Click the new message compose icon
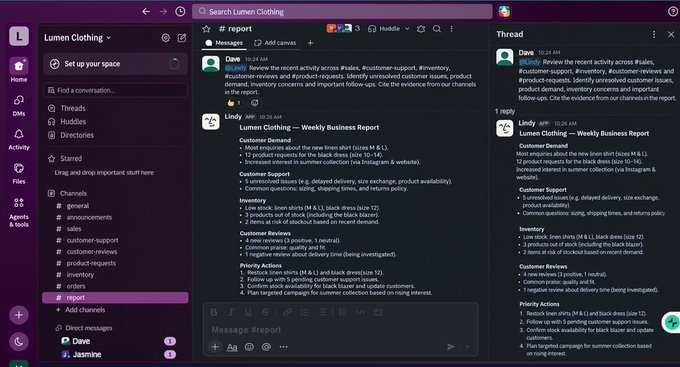Screen dimensions: 680x367 click(182, 38)
